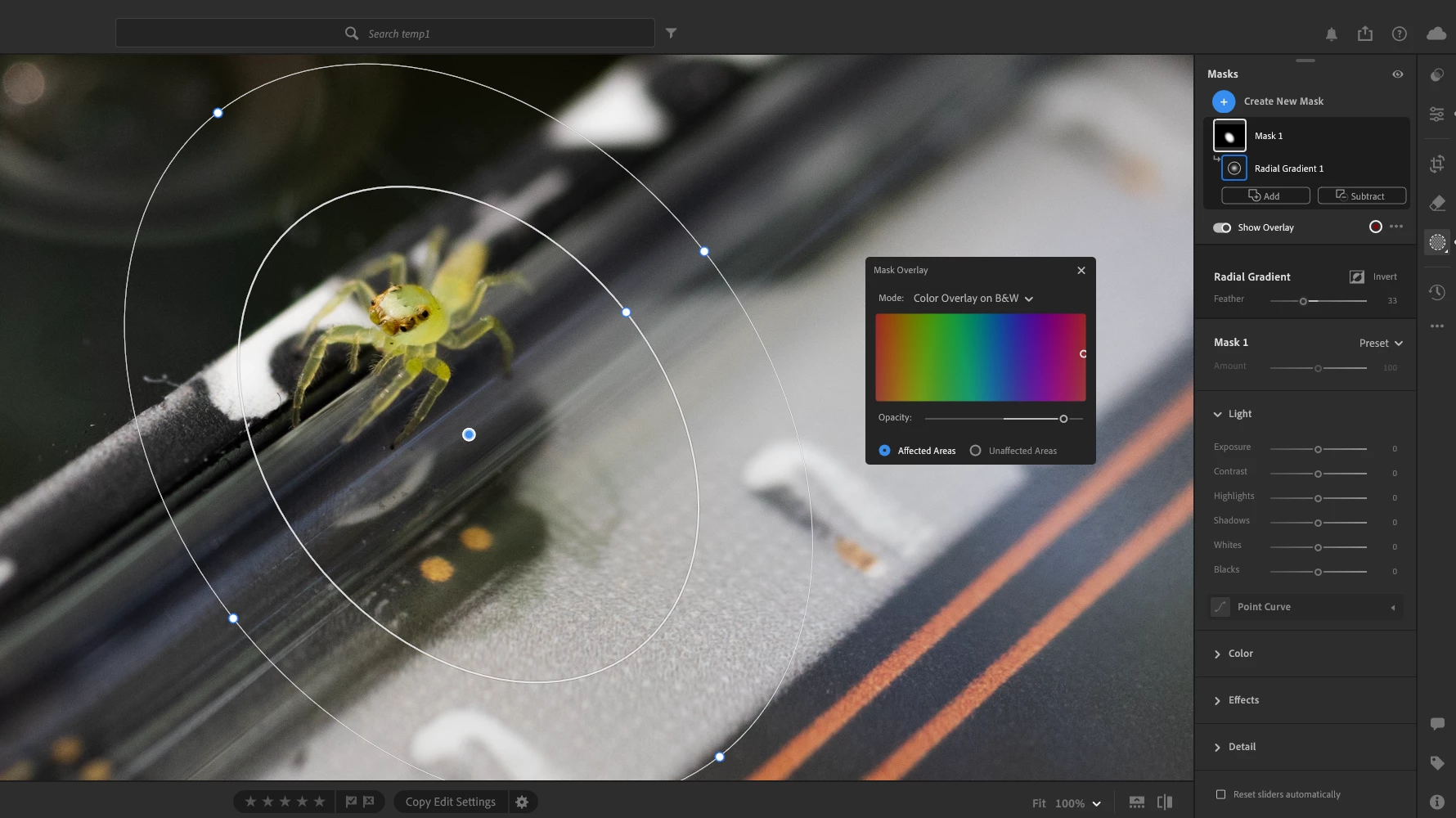Click the Fit zoom button

1039,803
